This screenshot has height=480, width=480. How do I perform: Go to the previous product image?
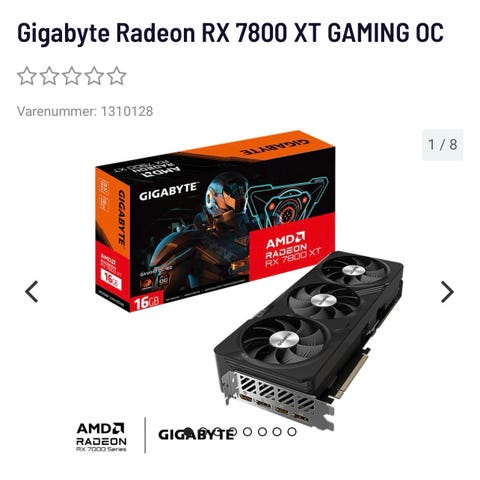click(32, 292)
